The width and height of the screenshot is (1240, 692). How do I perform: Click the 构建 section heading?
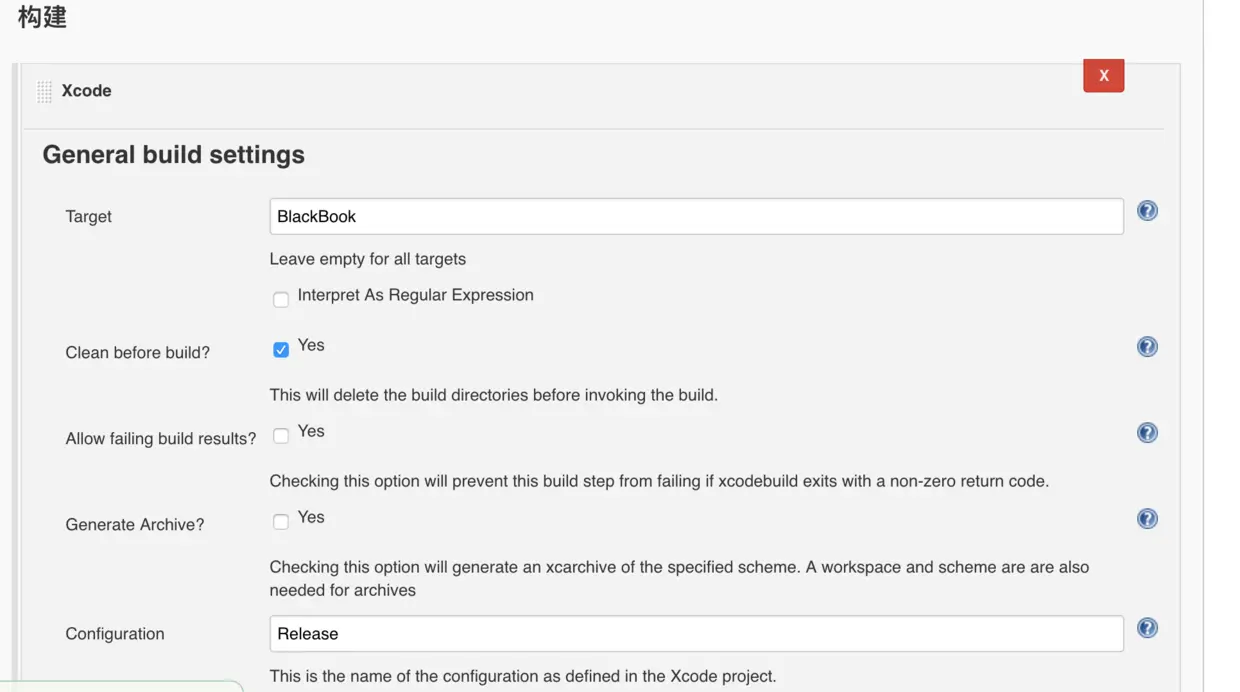pyautogui.click(x=42, y=17)
